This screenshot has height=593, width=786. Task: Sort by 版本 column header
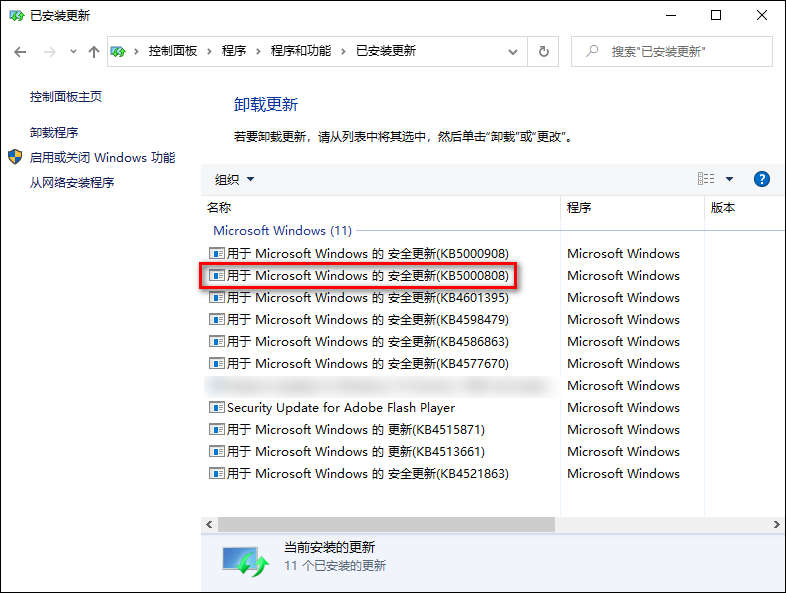[723, 208]
